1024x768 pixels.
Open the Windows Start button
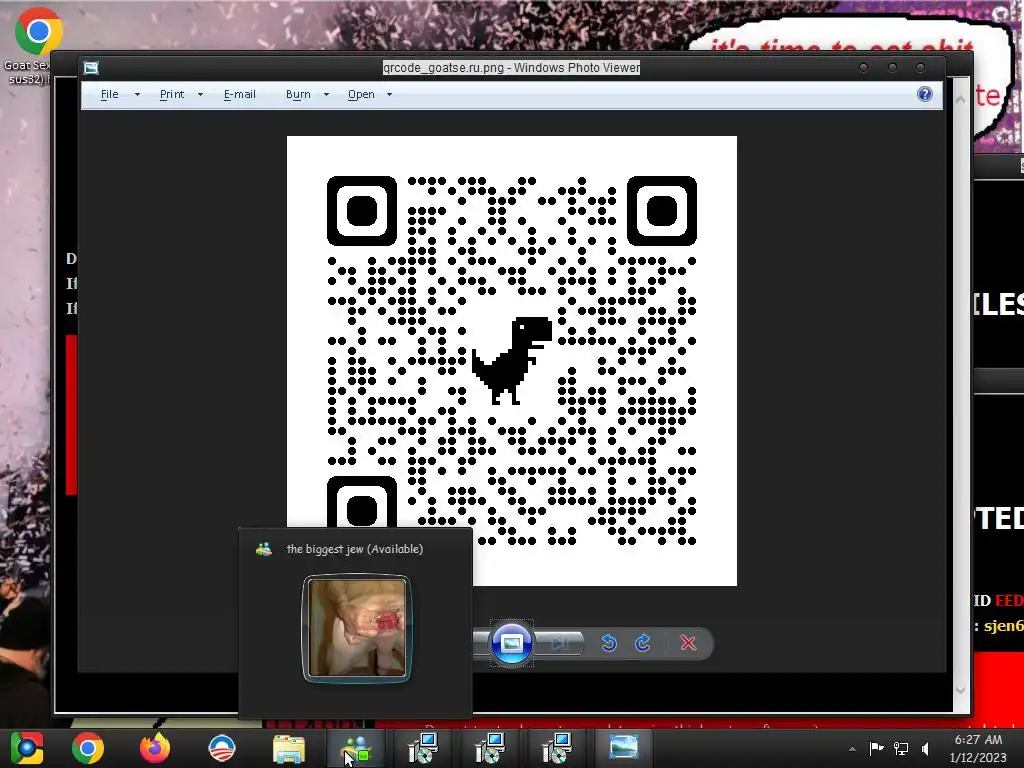pos(27,748)
